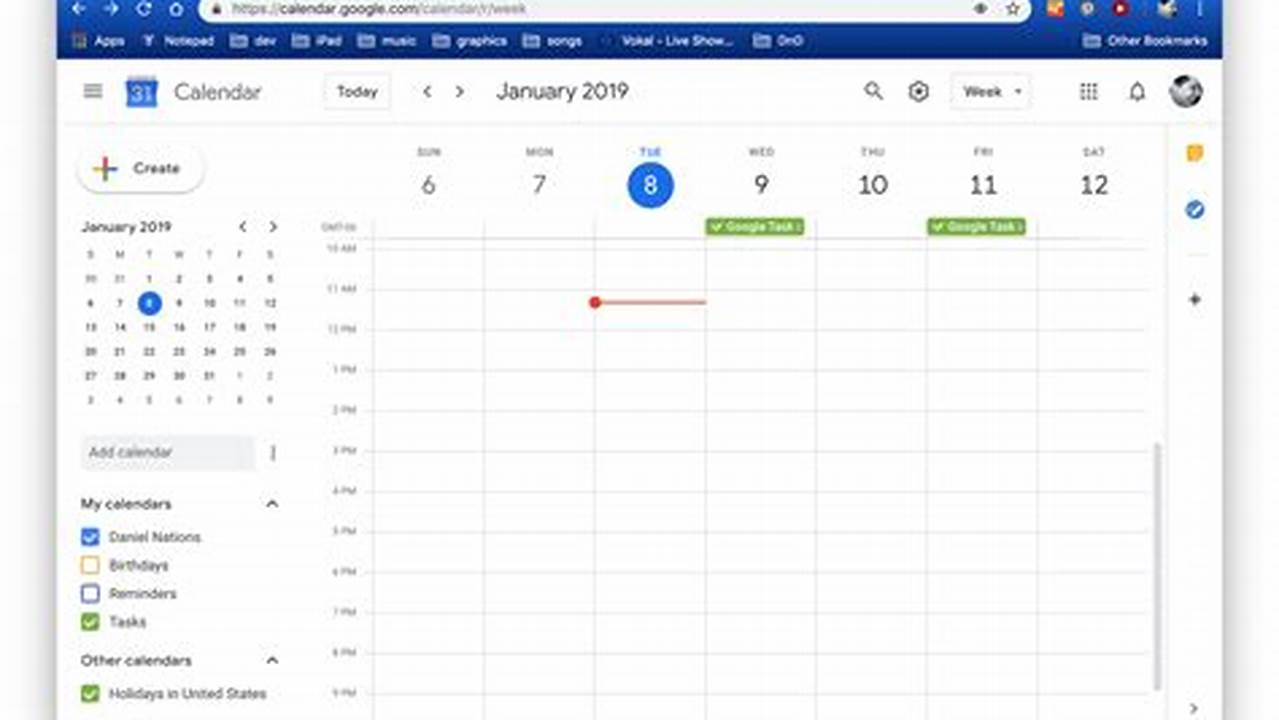Open the hamburger menu beside the Calendar logo
Image resolution: width=1279 pixels, height=720 pixels.
[x=92, y=91]
